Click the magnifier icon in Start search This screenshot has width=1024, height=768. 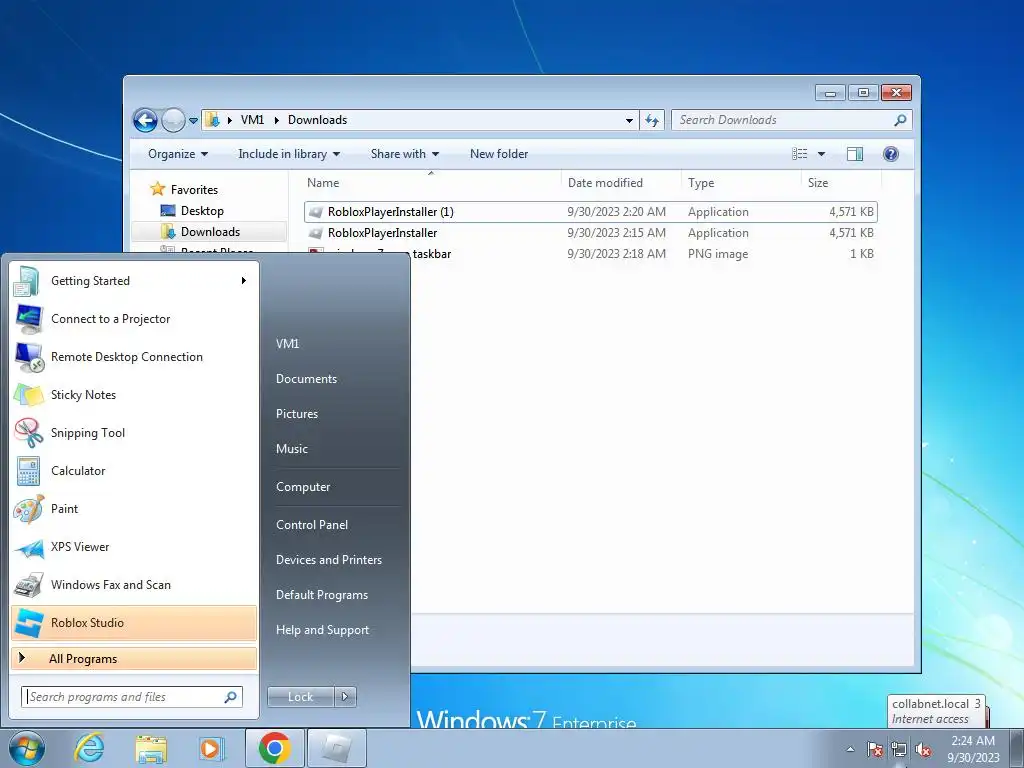pos(231,697)
